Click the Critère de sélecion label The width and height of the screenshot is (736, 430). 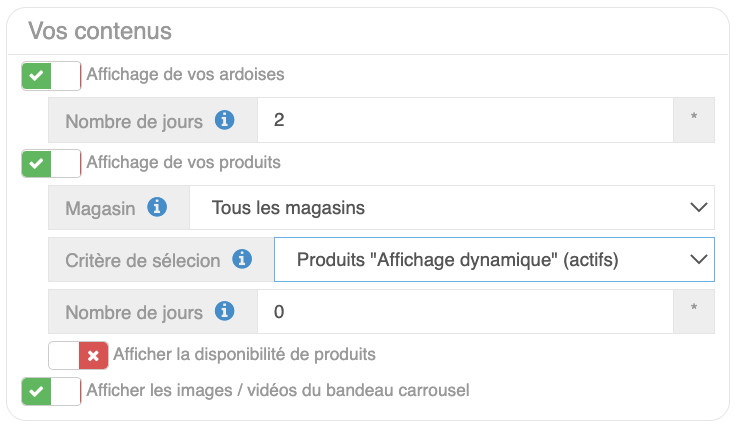coord(142,260)
